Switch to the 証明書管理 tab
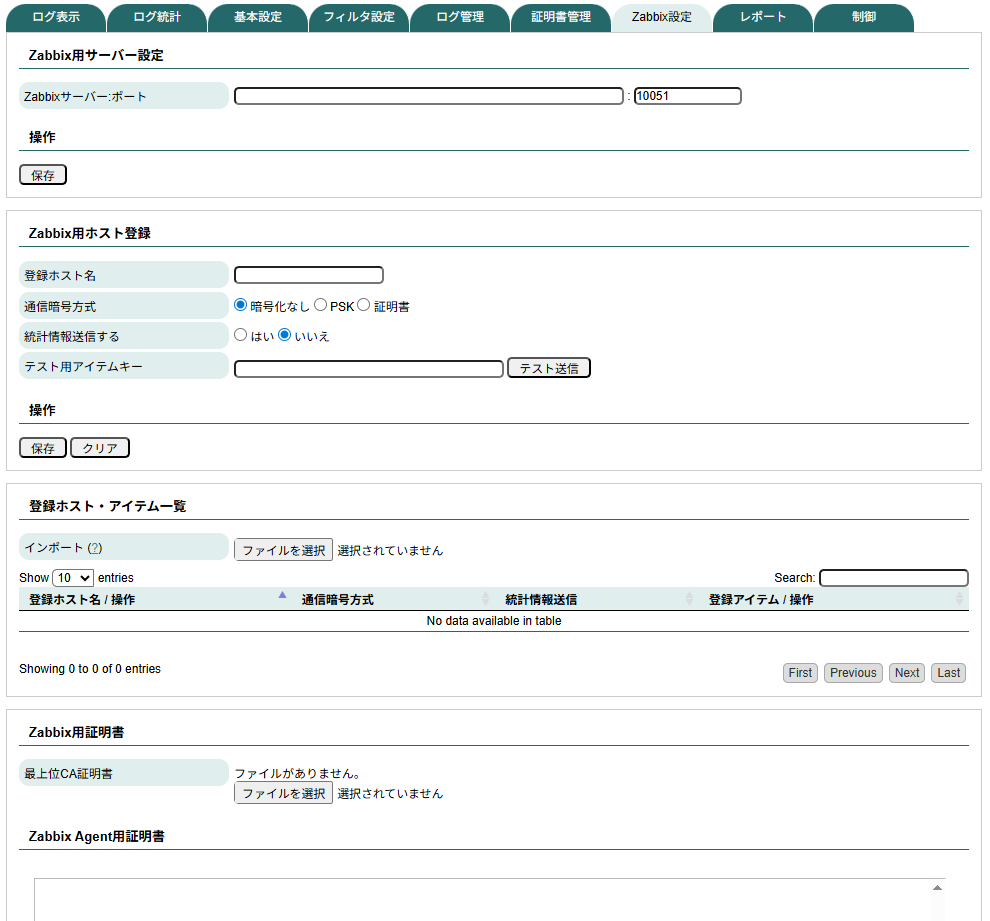The height and width of the screenshot is (921, 990). 561,17
